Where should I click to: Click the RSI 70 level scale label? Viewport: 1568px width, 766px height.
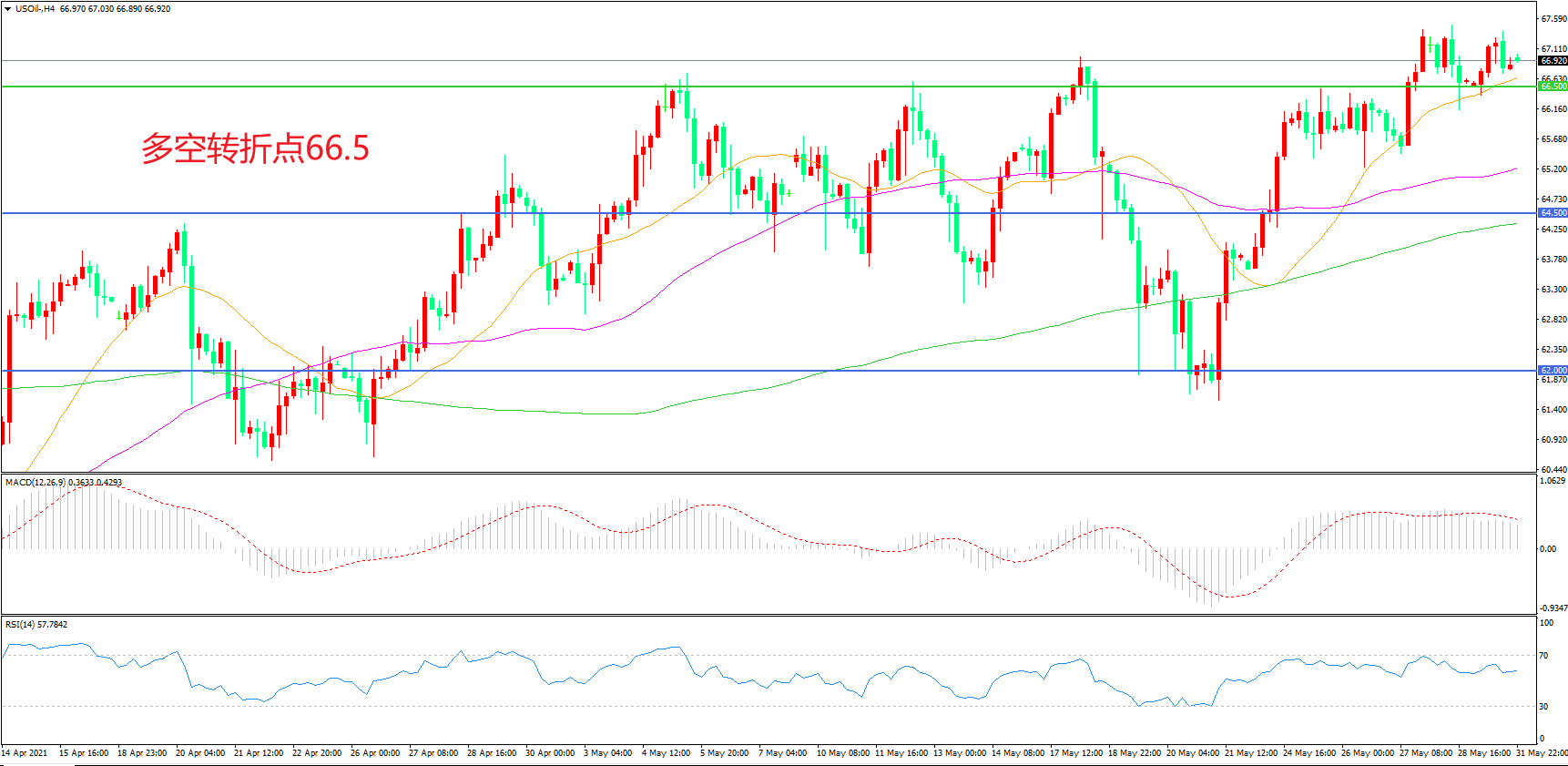coord(1543,656)
